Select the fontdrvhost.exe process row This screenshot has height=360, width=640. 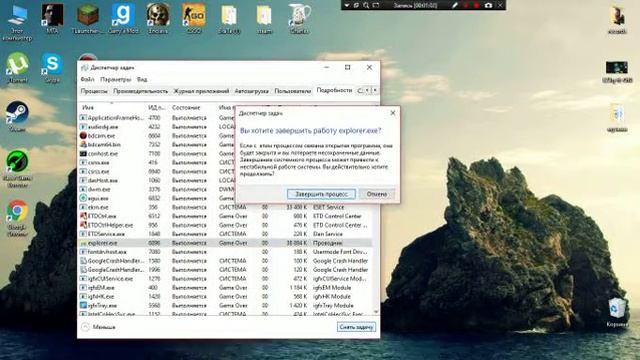coord(225,252)
